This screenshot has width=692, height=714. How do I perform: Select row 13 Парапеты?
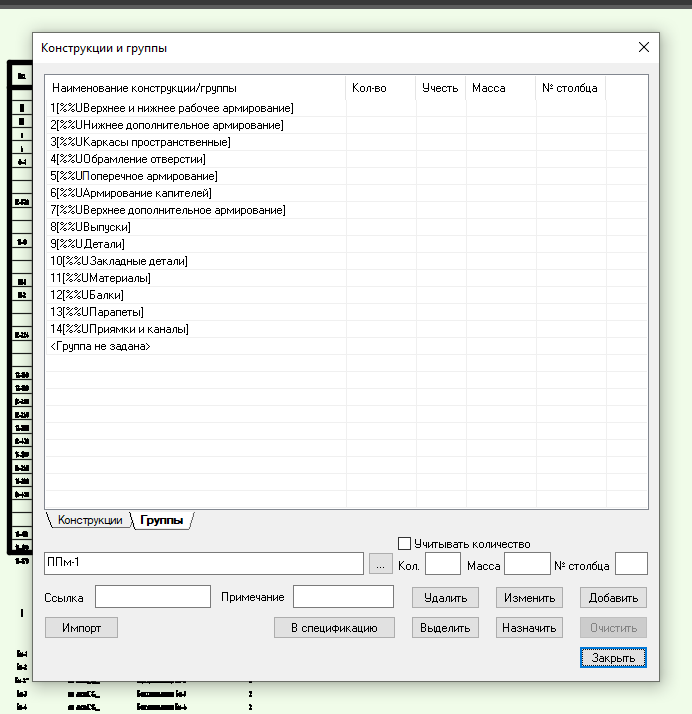pos(346,312)
